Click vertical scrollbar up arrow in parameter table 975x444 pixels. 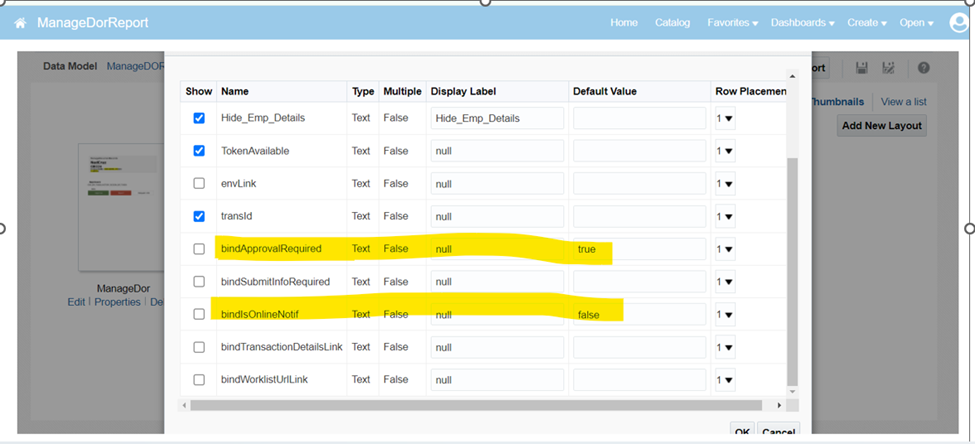[792, 76]
